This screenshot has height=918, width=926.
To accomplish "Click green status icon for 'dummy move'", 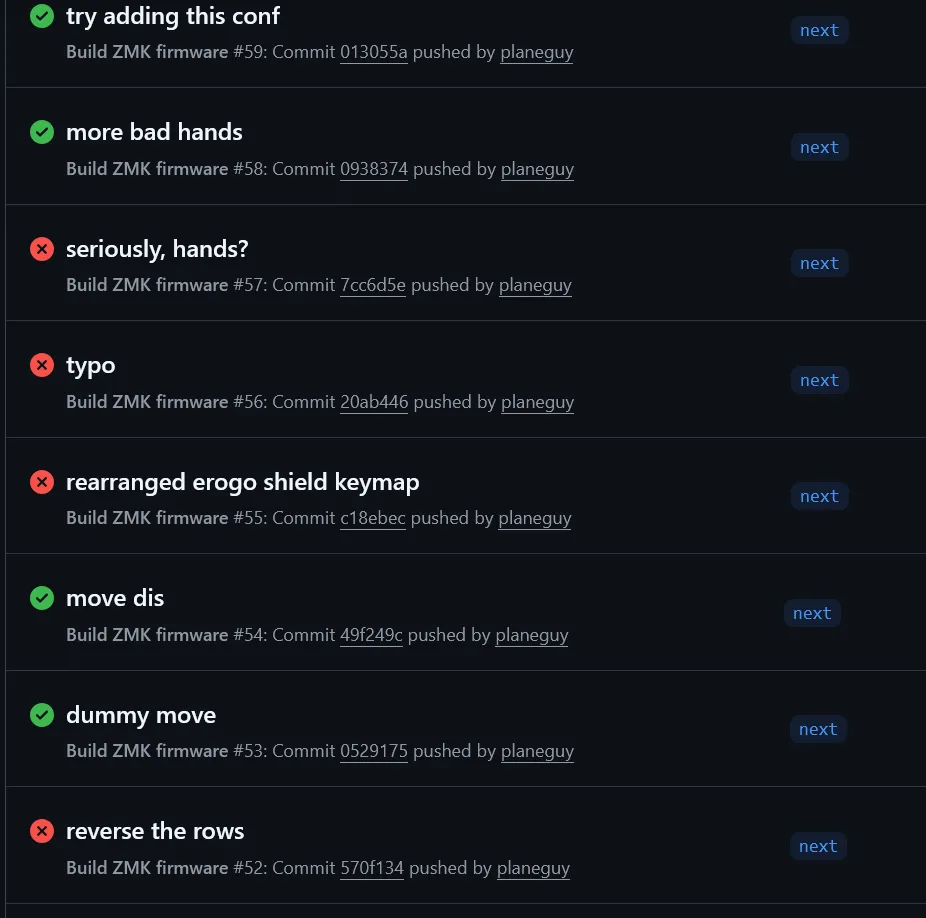I will point(42,715).
